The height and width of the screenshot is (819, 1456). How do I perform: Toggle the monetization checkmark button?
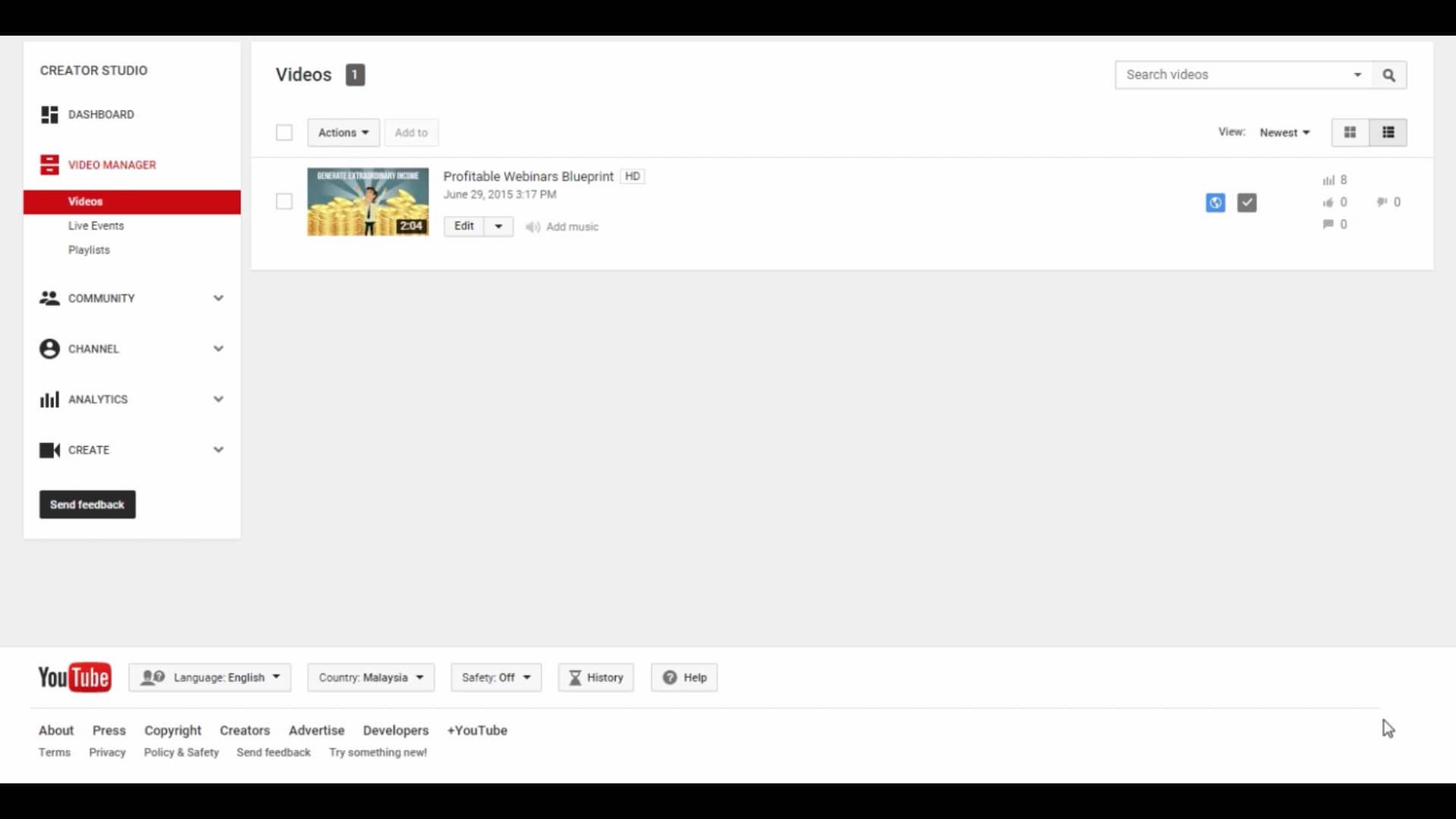click(1247, 202)
